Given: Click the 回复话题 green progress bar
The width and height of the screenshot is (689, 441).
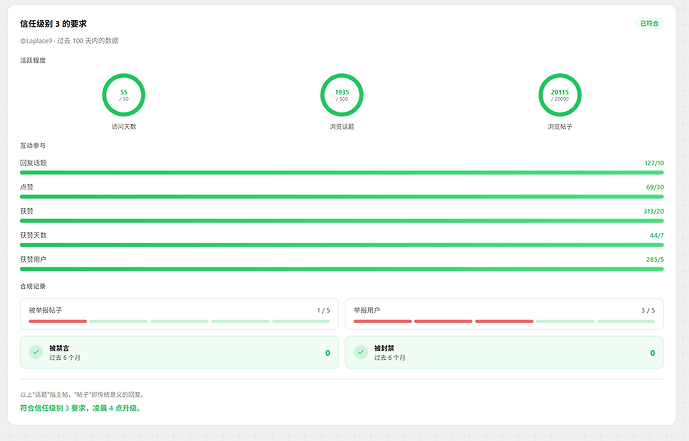Looking at the screenshot, I should (342, 173).
